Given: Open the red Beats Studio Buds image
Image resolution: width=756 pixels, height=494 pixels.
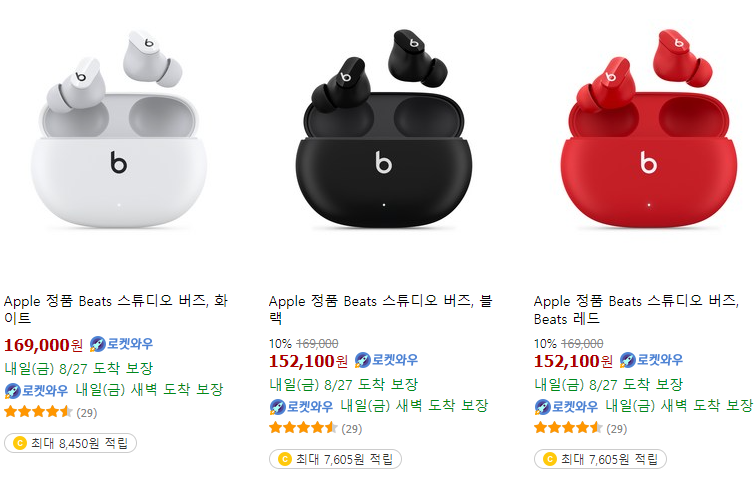Looking at the screenshot, I should 649,129.
